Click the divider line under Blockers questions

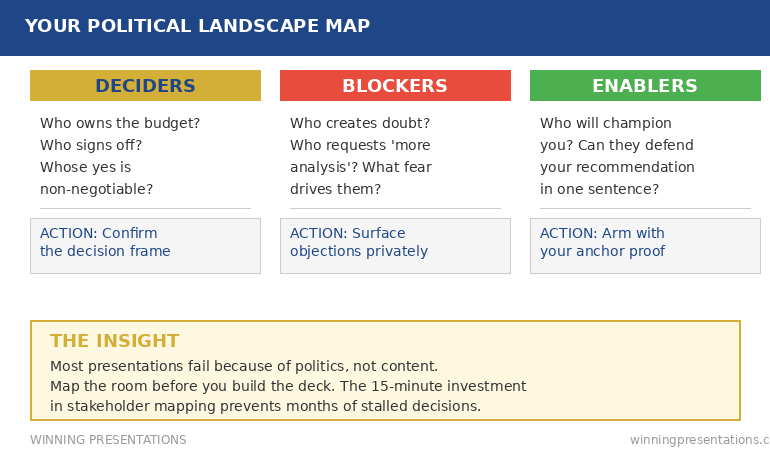[395, 209]
